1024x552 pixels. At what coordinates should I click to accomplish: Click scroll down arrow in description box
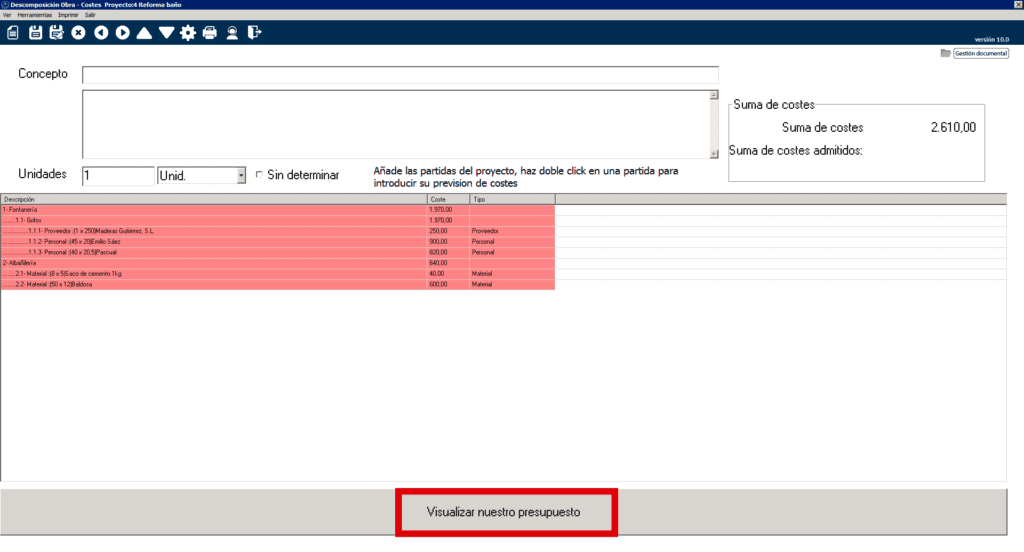coord(714,154)
